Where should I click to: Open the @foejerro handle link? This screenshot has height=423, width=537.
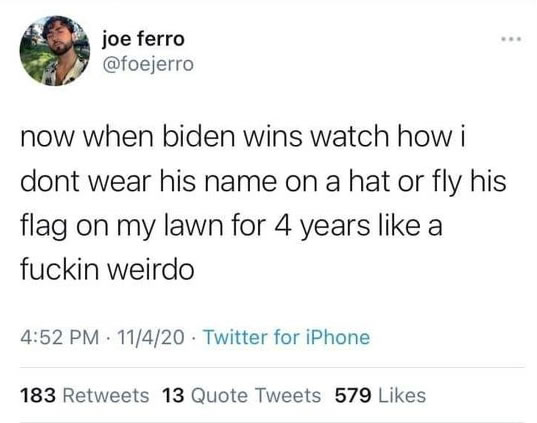pyautogui.click(x=148, y=64)
